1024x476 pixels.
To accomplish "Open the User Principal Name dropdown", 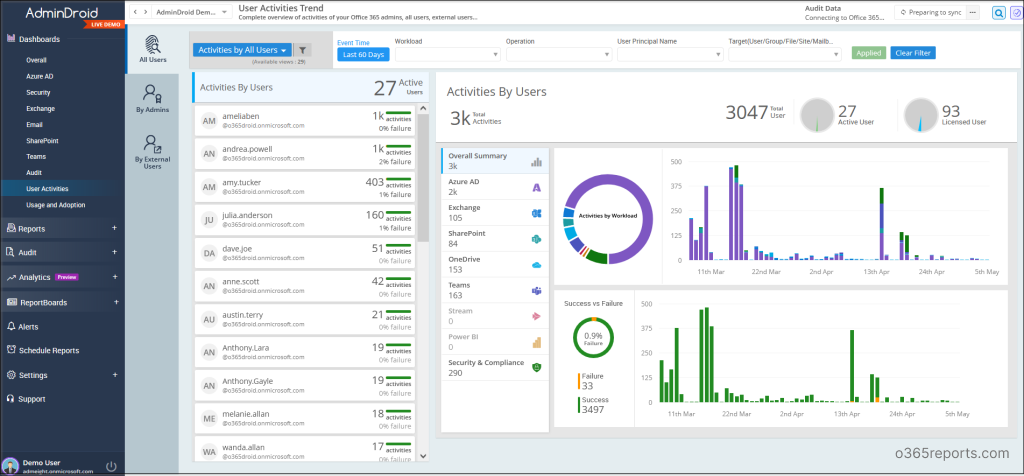I will [x=670, y=54].
